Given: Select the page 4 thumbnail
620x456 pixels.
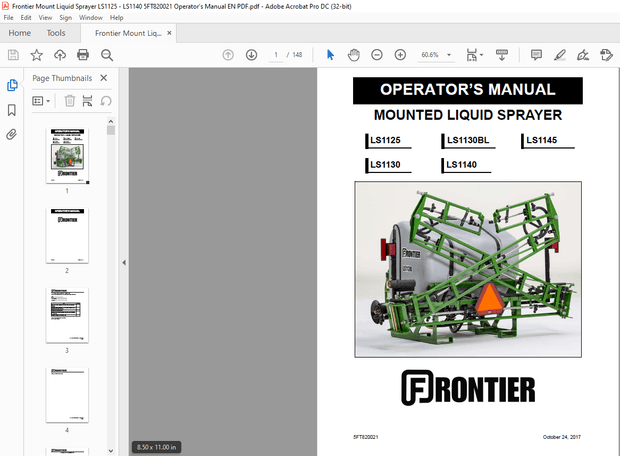Looking at the screenshot, I should (x=67, y=395).
